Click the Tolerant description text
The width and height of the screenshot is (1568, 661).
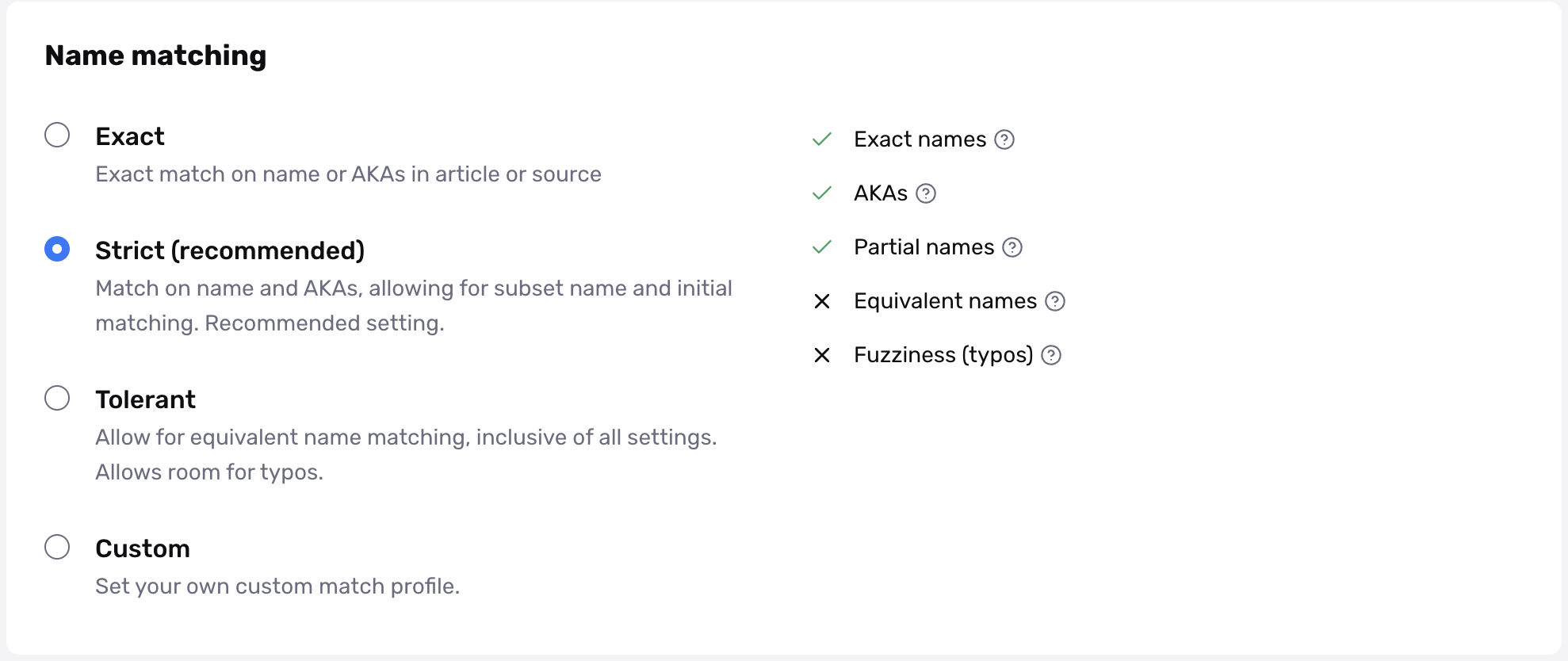(x=406, y=454)
